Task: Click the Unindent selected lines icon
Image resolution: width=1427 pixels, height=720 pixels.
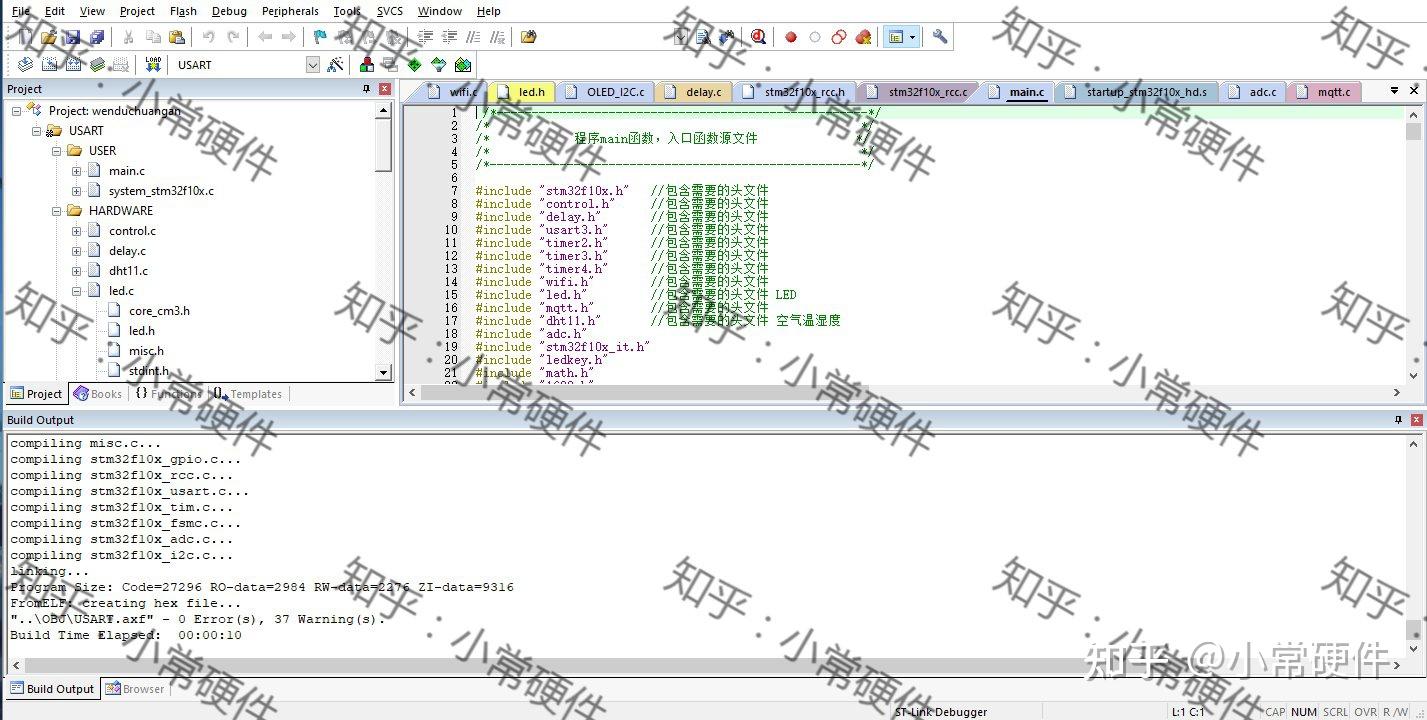Action: pyautogui.click(x=449, y=37)
